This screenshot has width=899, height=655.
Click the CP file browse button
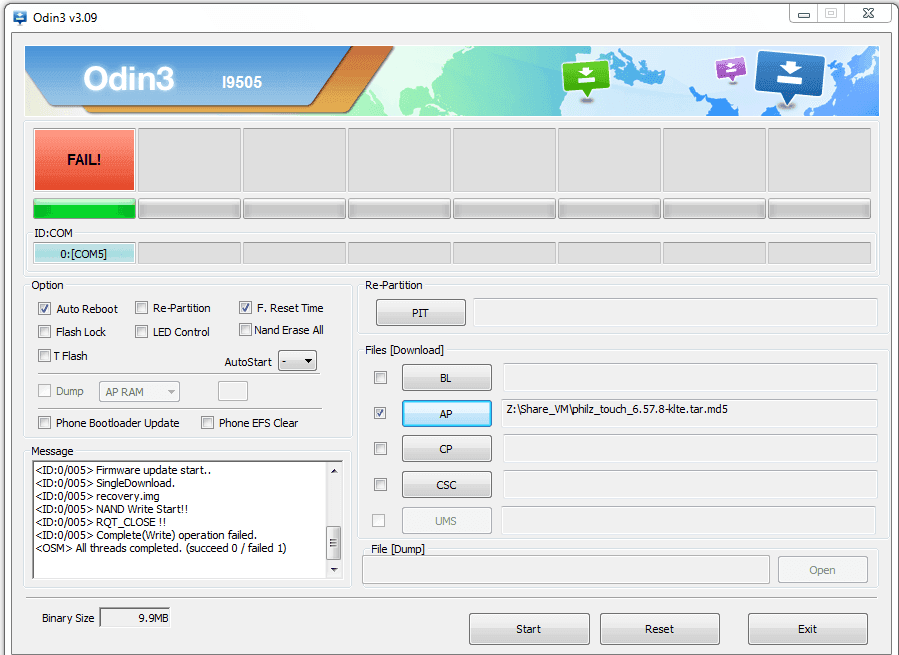[x=447, y=449]
